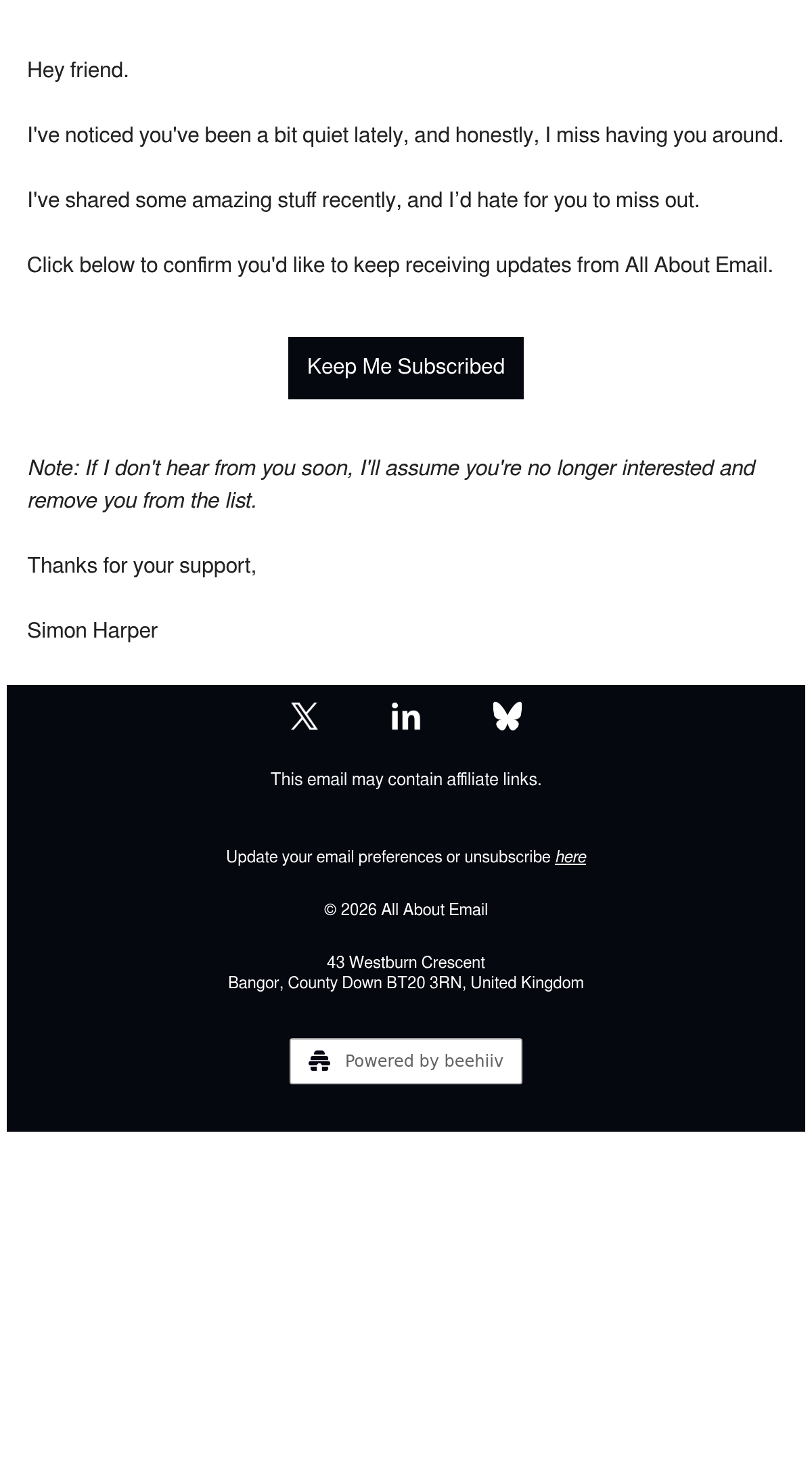Click the 'BT20 3RN' postcode in footer
Image resolution: width=812 pixels, height=1462 pixels.
coord(424,983)
